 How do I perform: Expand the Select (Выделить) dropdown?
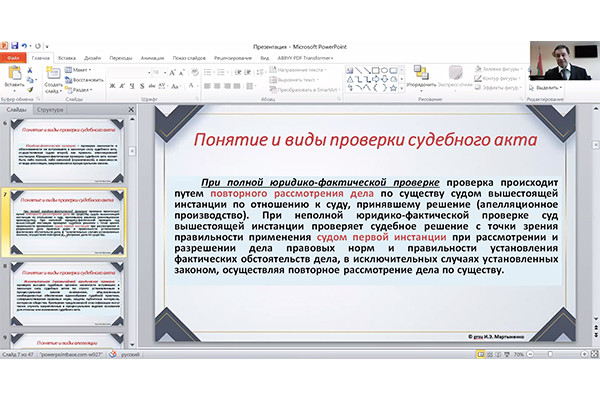coord(546,87)
